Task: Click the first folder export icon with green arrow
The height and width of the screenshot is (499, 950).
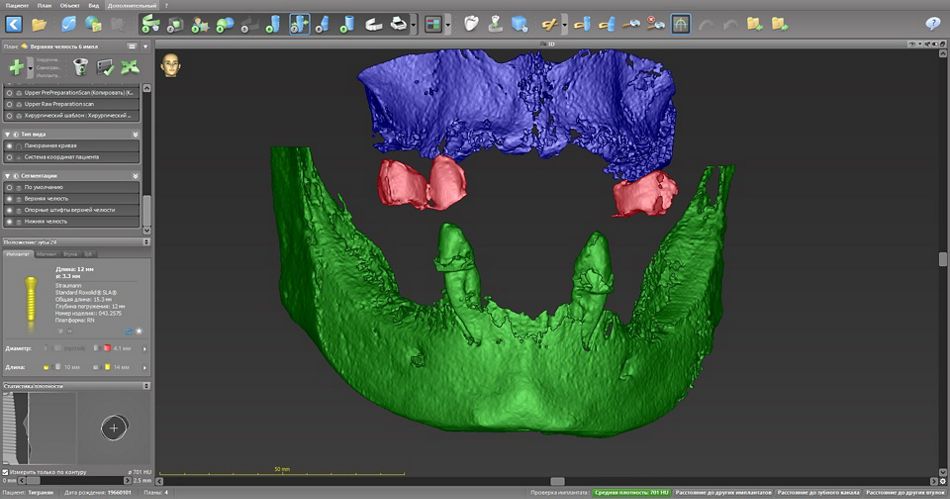Action: click(755, 24)
